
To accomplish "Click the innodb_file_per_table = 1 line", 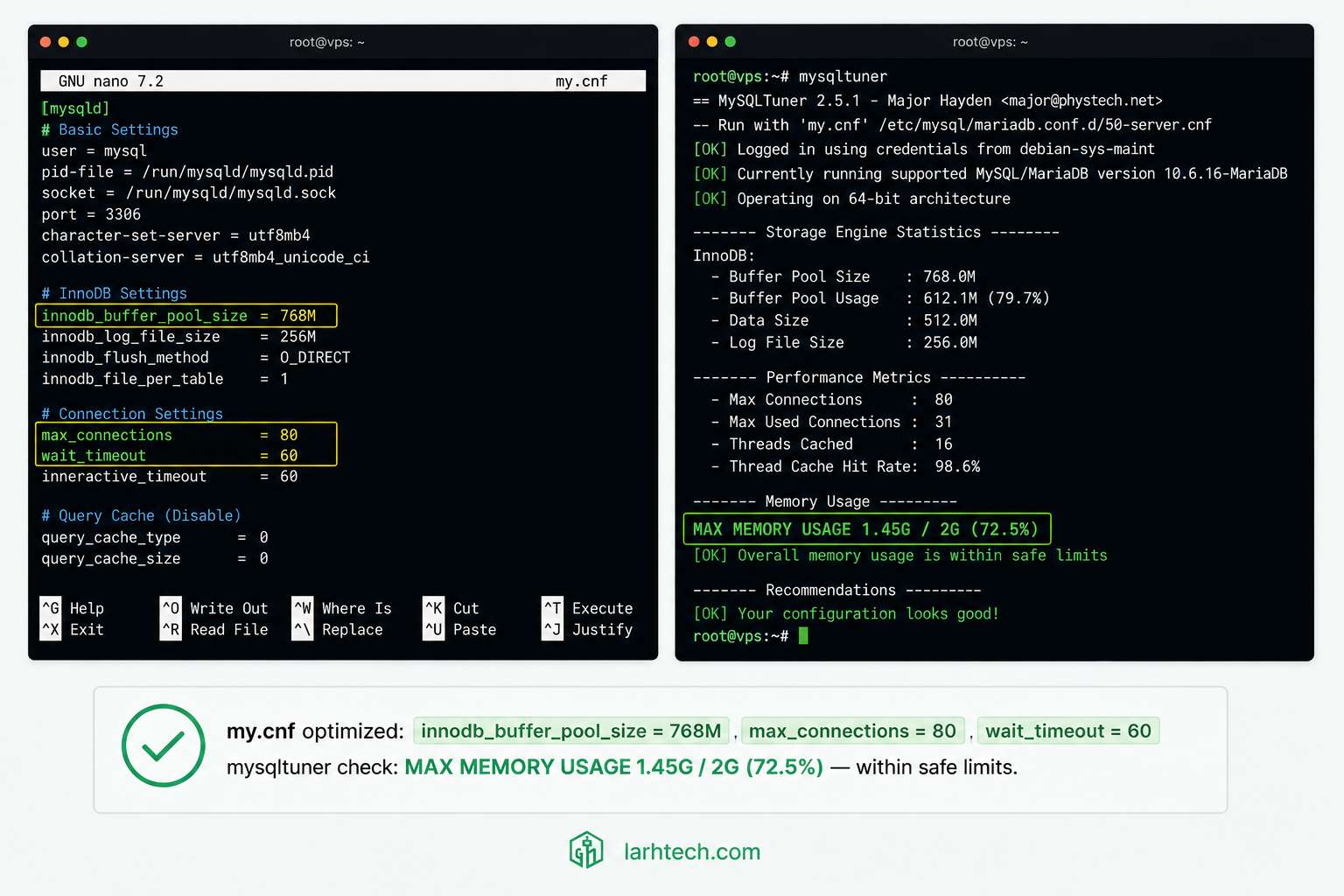I will tap(164, 379).
